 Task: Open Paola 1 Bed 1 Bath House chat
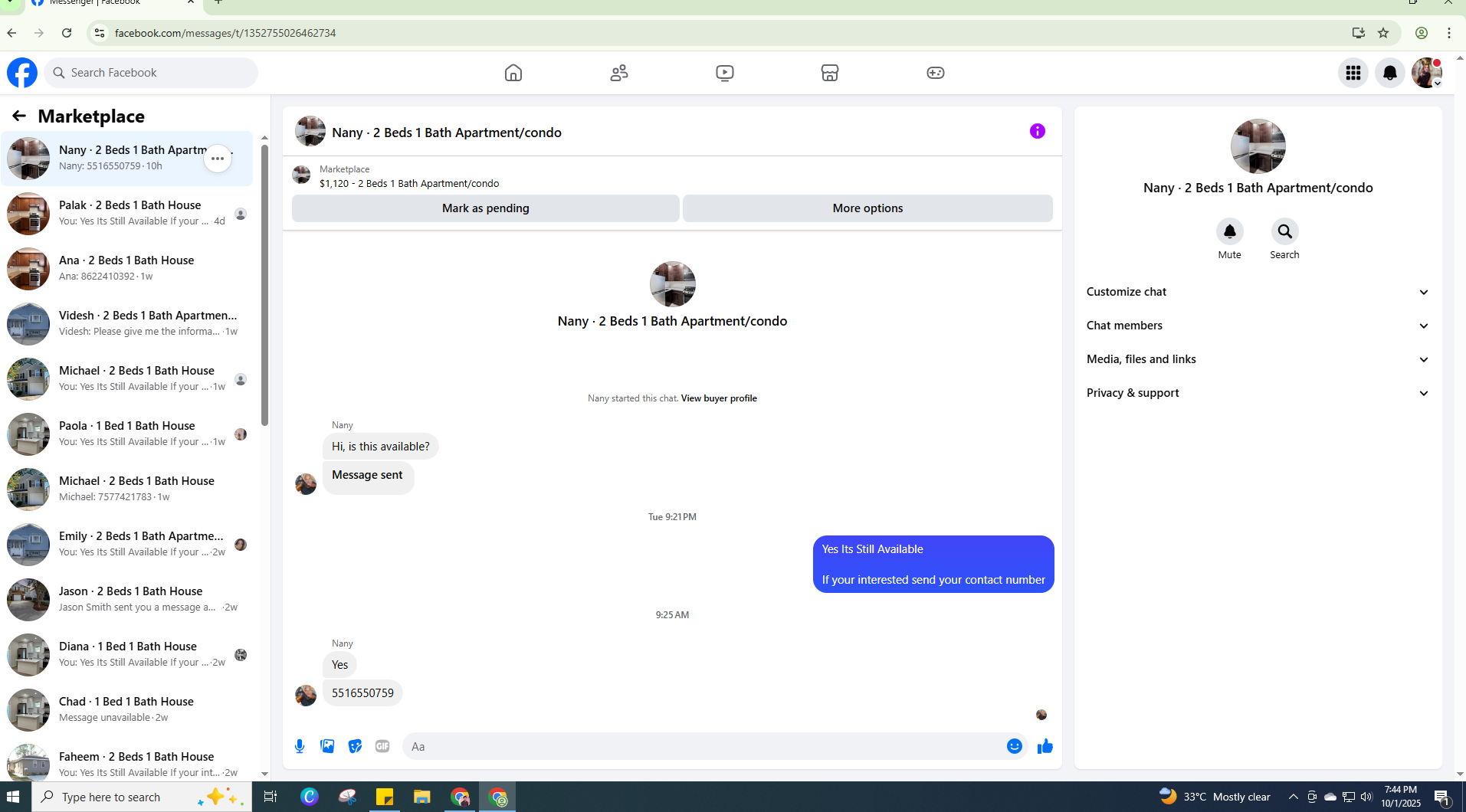click(x=126, y=434)
